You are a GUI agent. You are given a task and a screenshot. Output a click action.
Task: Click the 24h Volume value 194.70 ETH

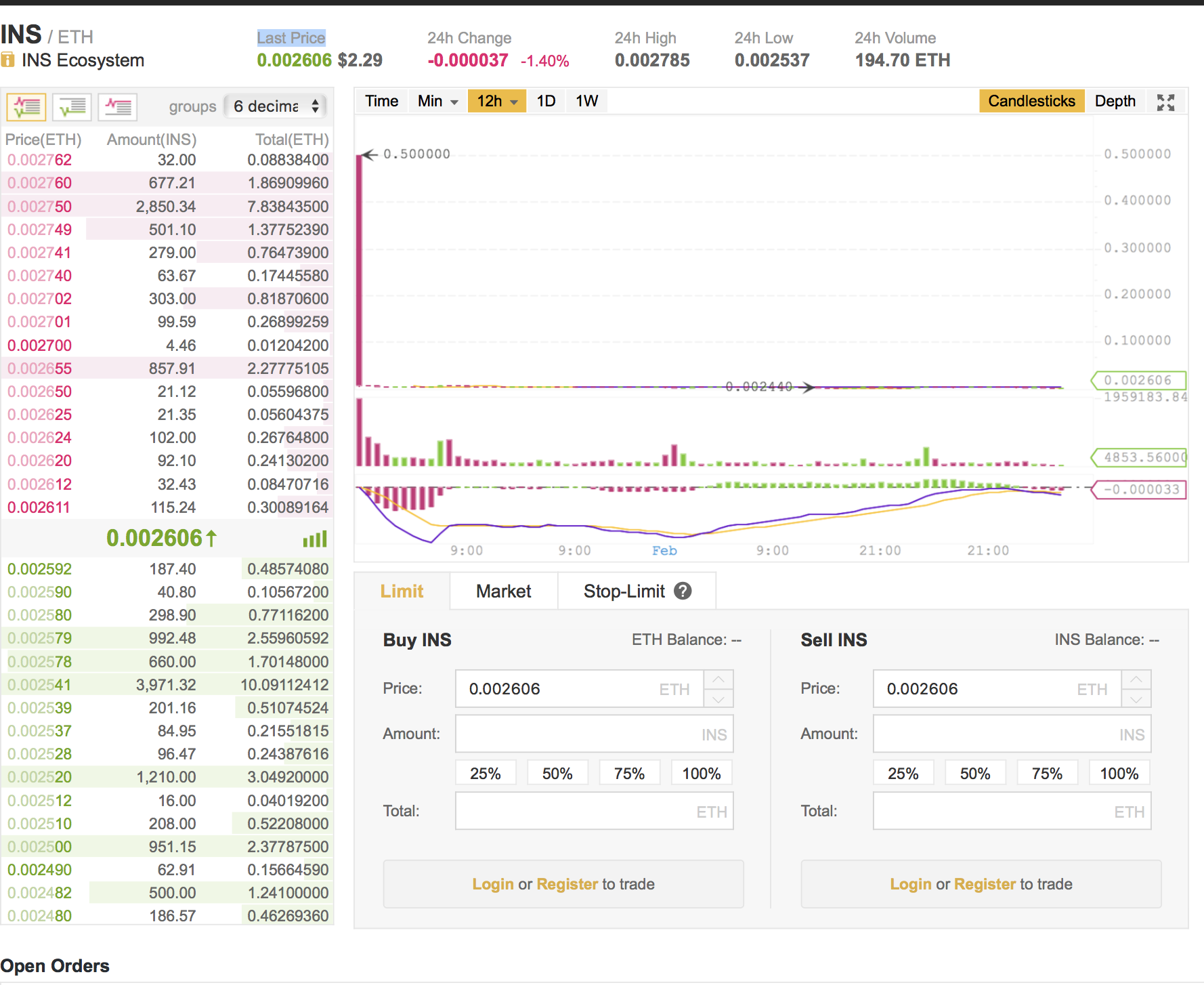click(903, 60)
